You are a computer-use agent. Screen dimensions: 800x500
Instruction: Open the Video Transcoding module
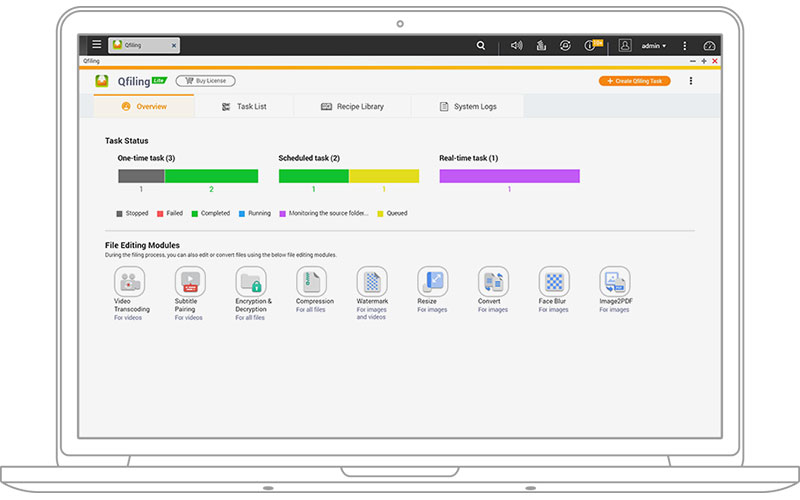pyautogui.click(x=129, y=282)
